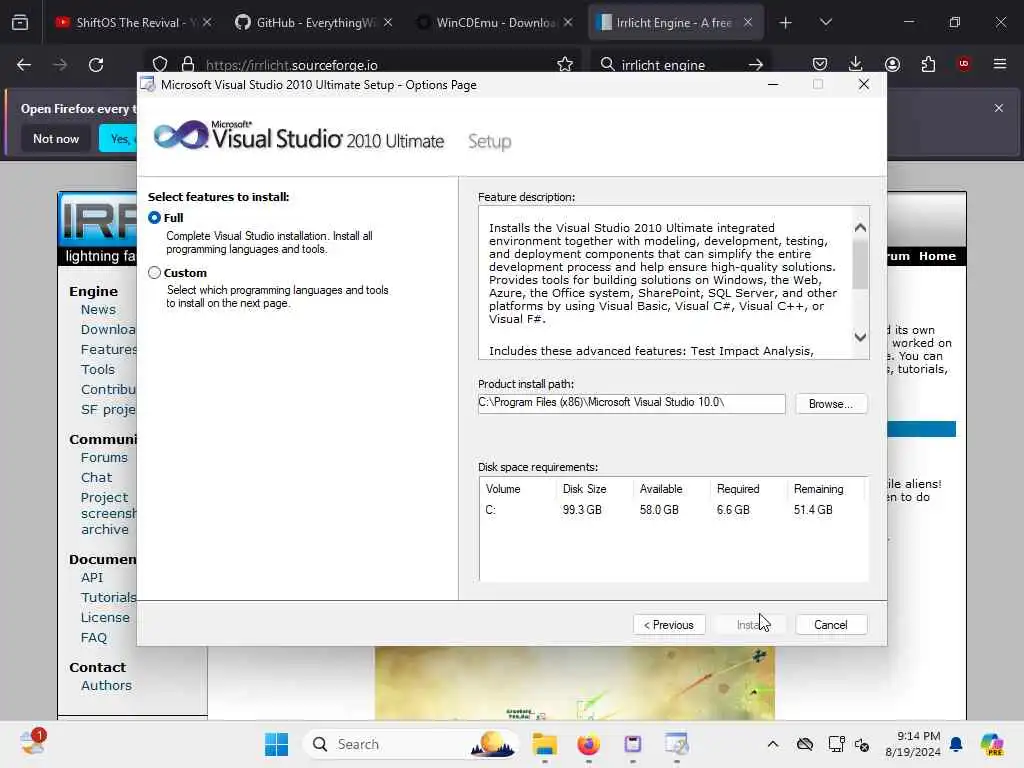Select the Custom installation radio button

click(154, 272)
